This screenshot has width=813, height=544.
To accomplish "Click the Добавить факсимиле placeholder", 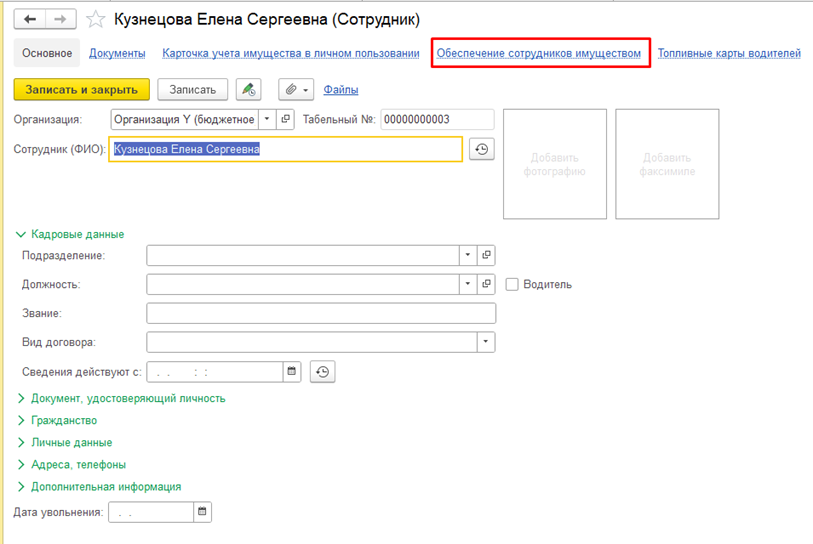I will coord(667,164).
